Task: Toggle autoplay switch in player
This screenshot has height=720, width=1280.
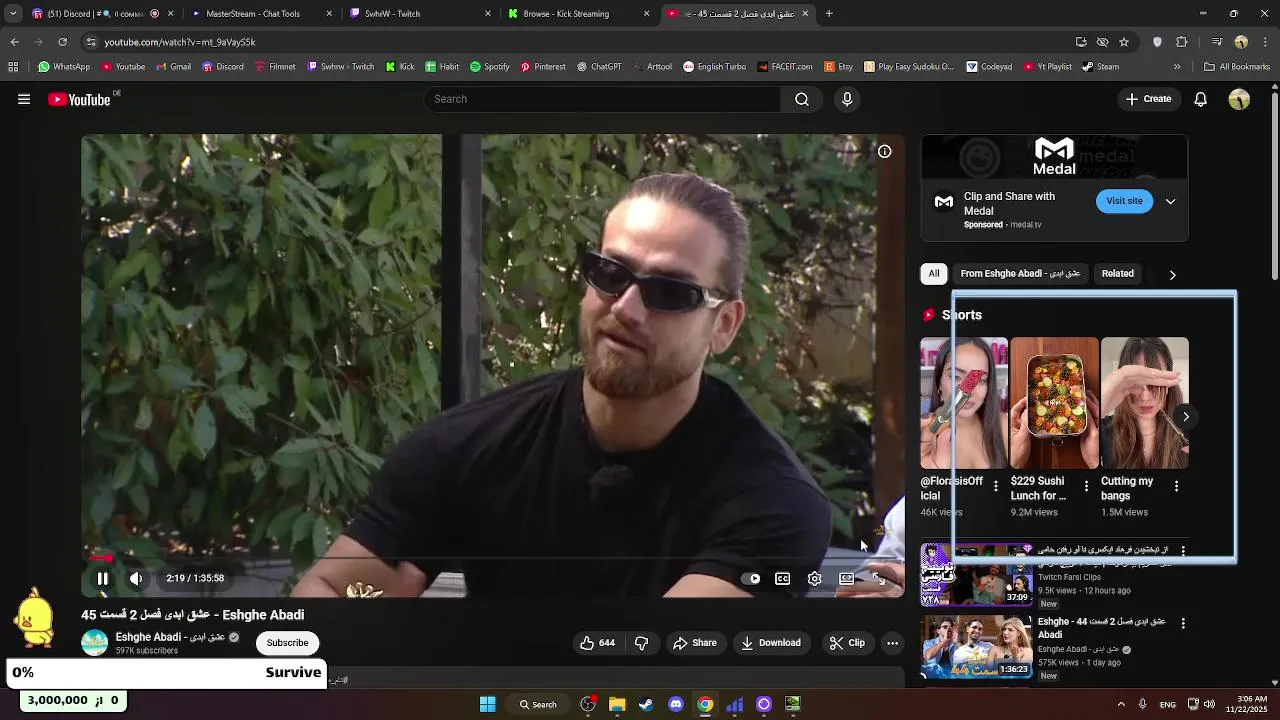Action: click(751, 578)
